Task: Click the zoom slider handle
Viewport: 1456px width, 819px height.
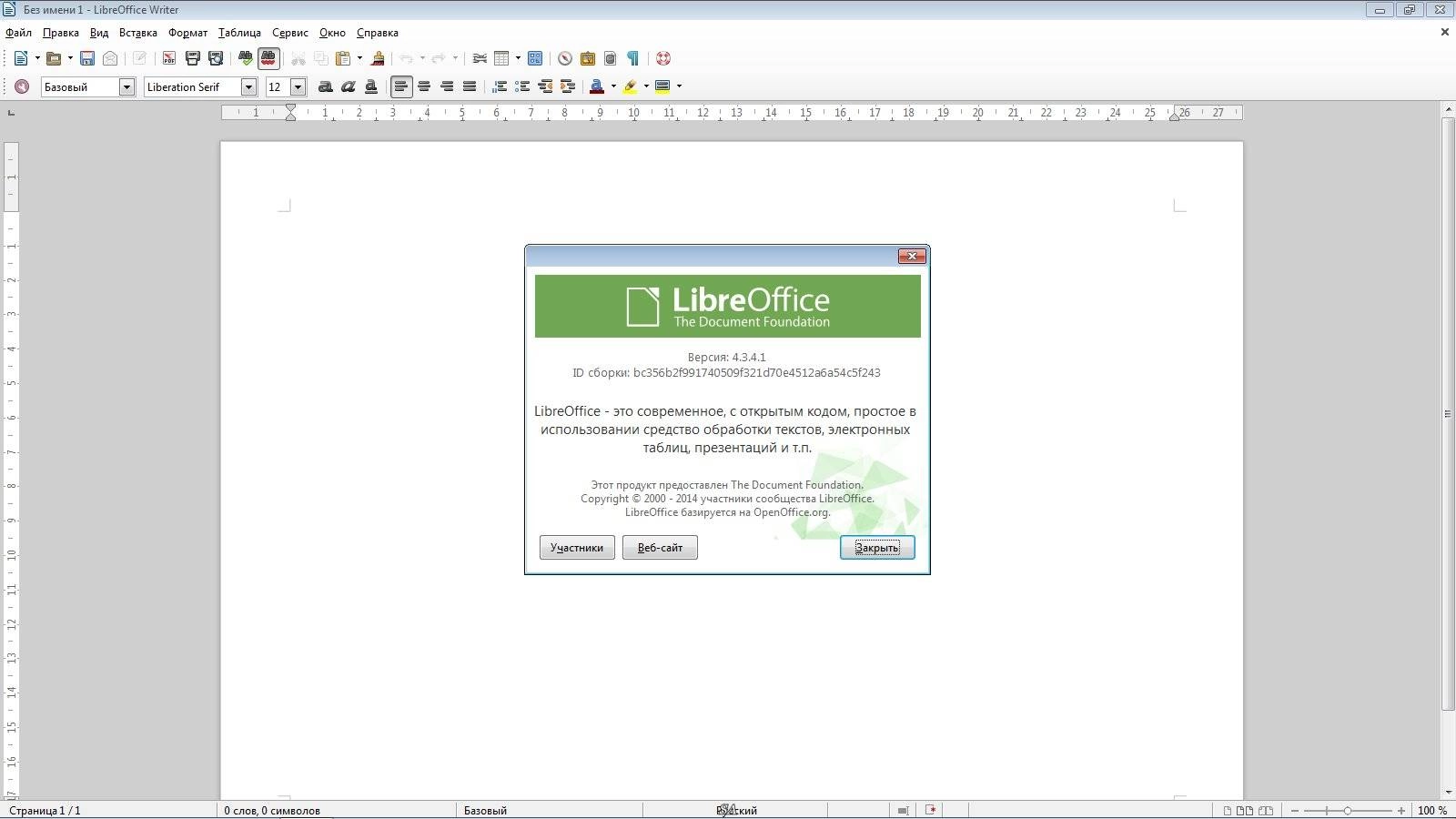Action: pyautogui.click(x=1348, y=810)
